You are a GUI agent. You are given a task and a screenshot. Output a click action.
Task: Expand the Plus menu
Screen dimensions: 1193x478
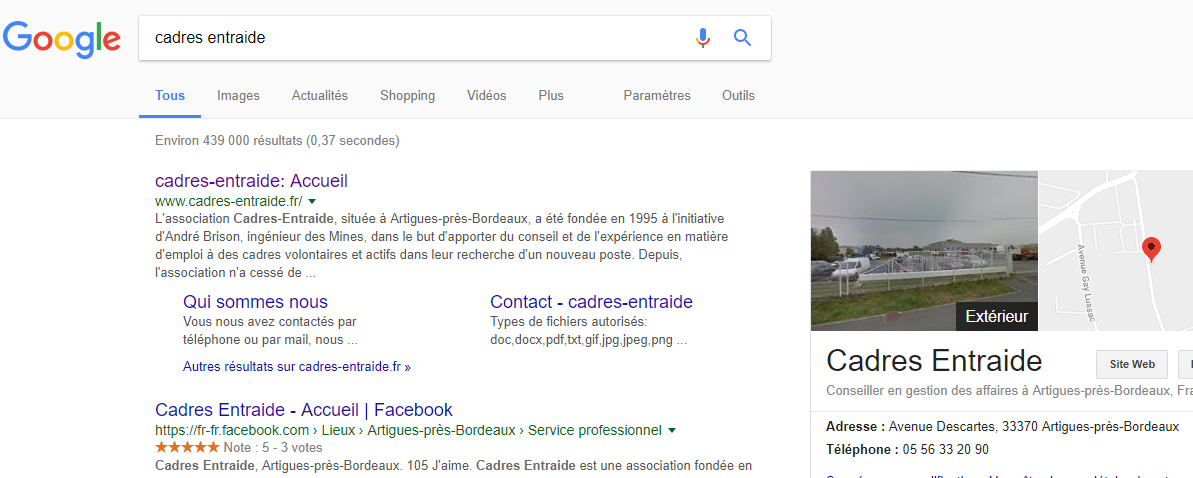coord(551,96)
